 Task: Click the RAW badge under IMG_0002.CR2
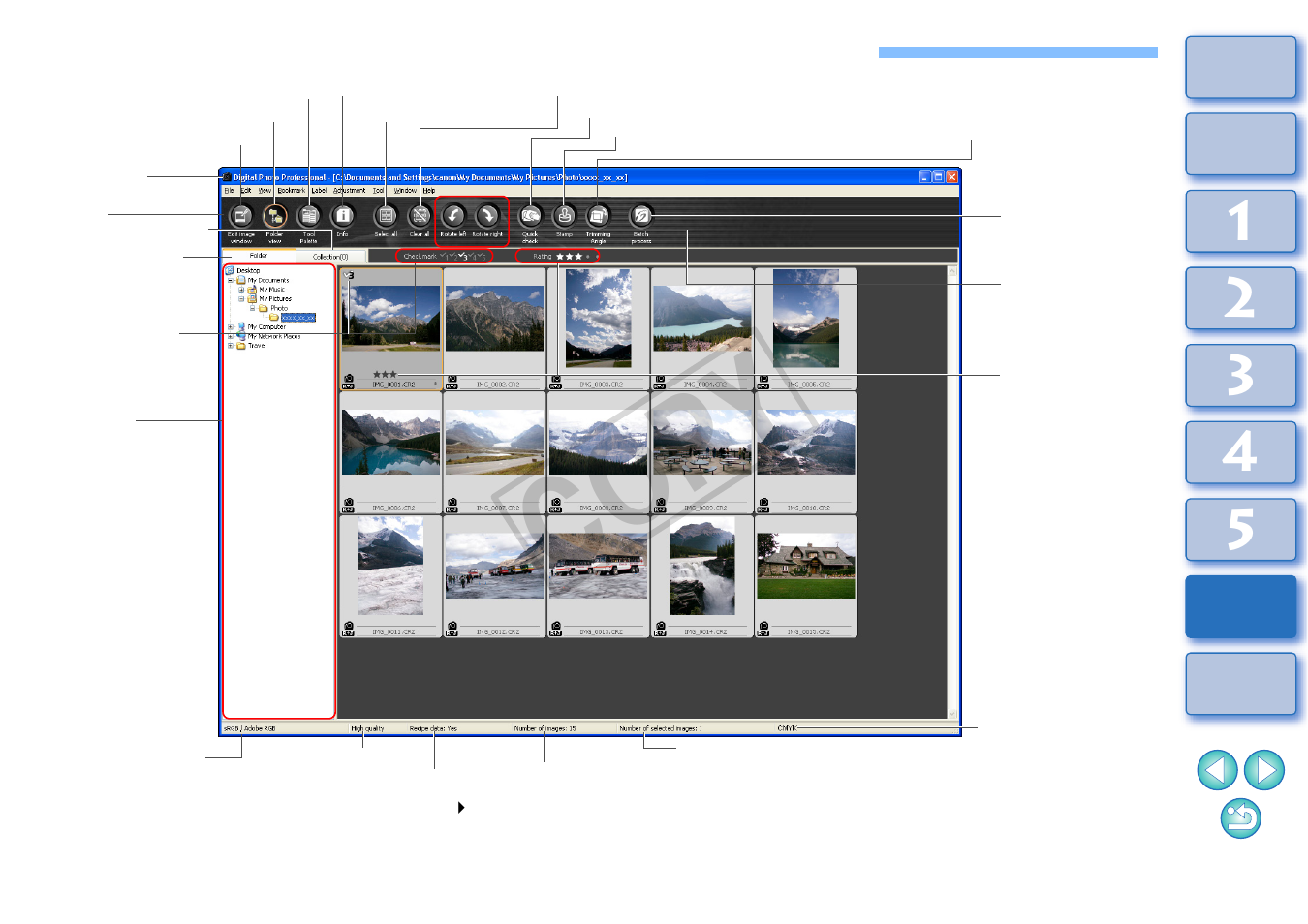coord(452,385)
